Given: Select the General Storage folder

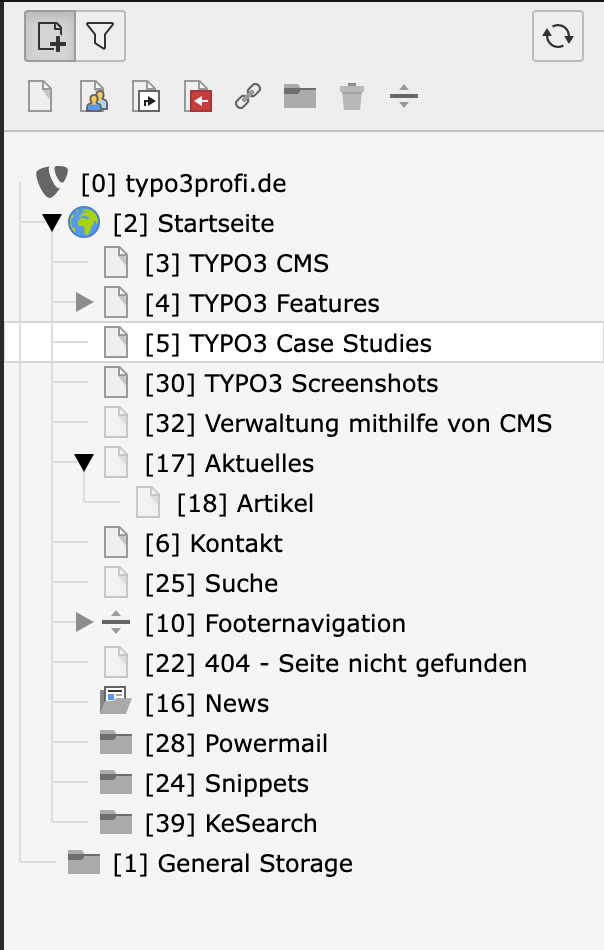Looking at the screenshot, I should click(233, 863).
